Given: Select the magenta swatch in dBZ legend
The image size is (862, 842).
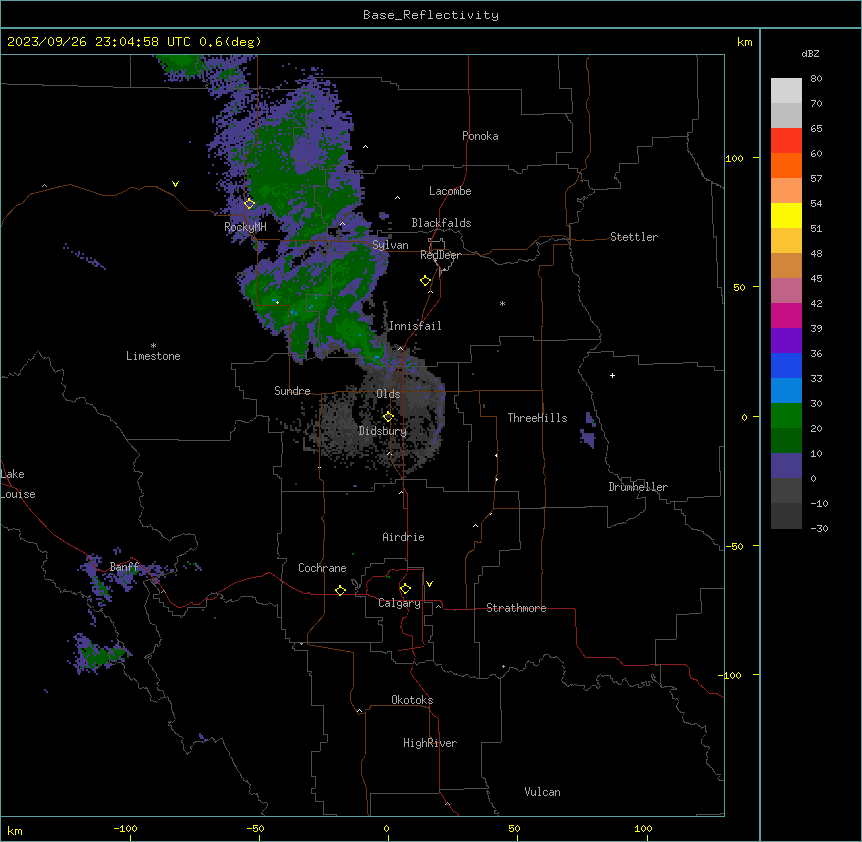Looking at the screenshot, I should point(786,315).
